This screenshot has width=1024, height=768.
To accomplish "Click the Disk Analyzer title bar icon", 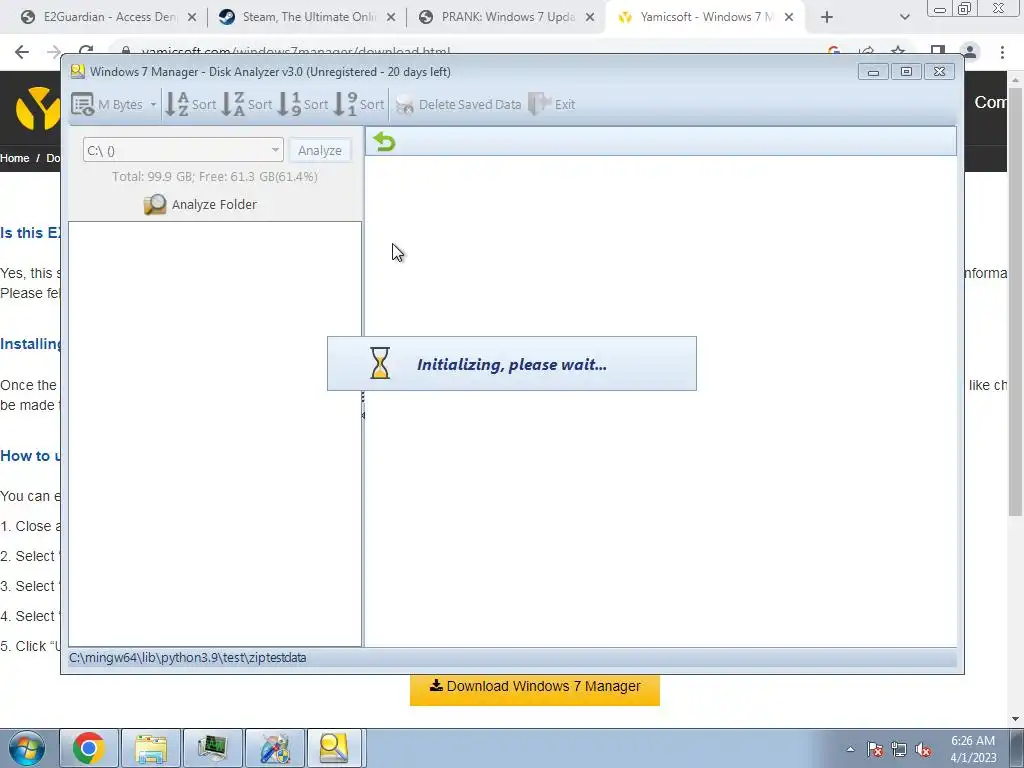I will [78, 71].
